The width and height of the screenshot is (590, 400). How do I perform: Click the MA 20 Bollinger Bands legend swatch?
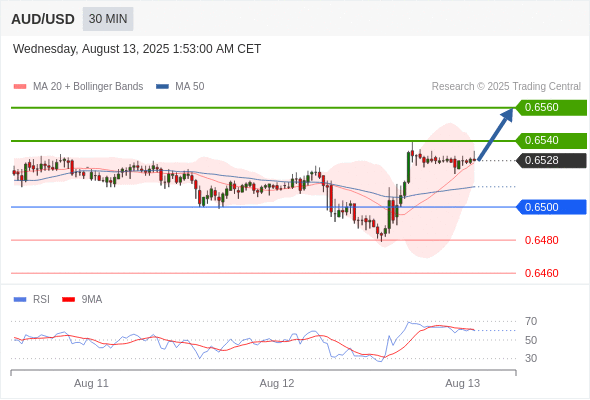coord(20,87)
